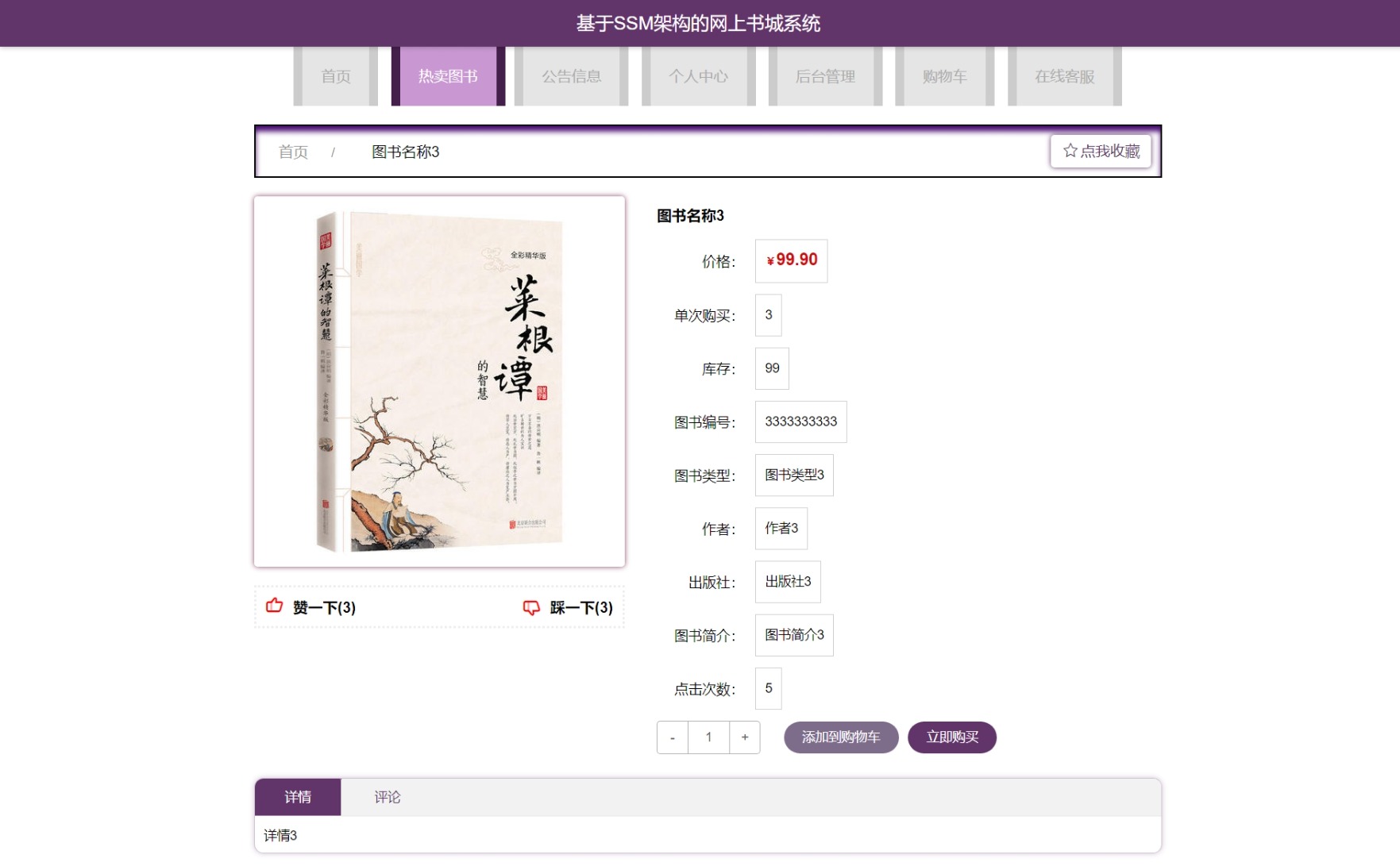
Task: Select the 详情 details tab
Action: click(x=297, y=797)
